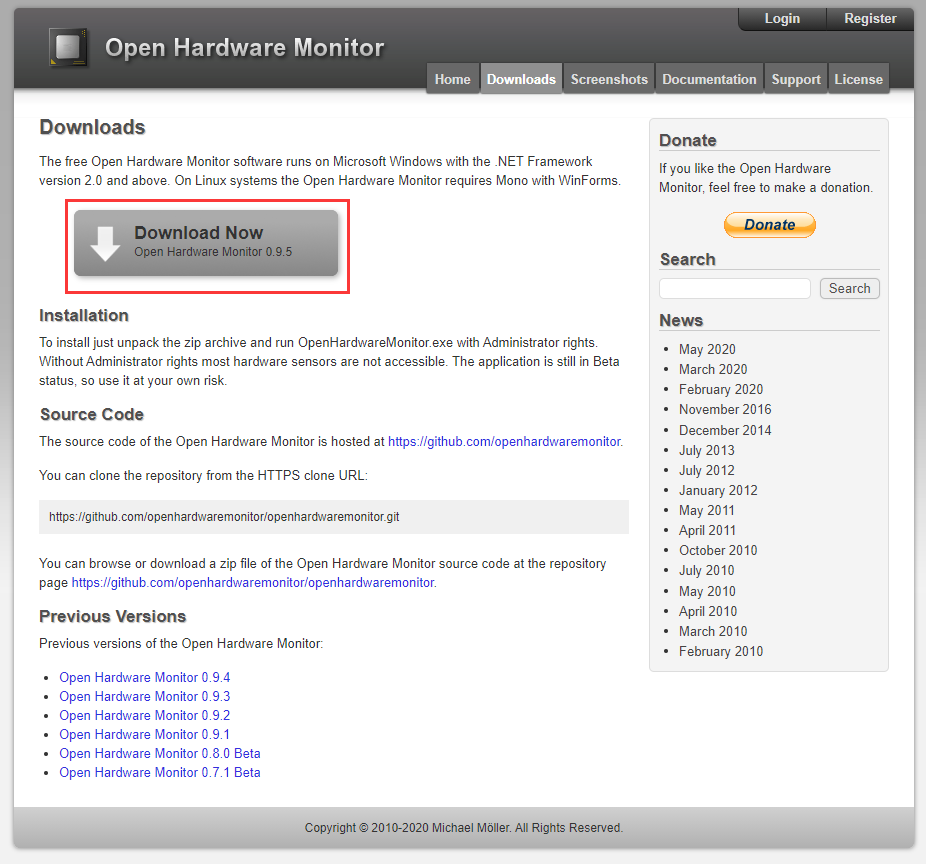This screenshot has width=926, height=864.
Task: Open the March 2010 news entry
Action: [x=713, y=631]
